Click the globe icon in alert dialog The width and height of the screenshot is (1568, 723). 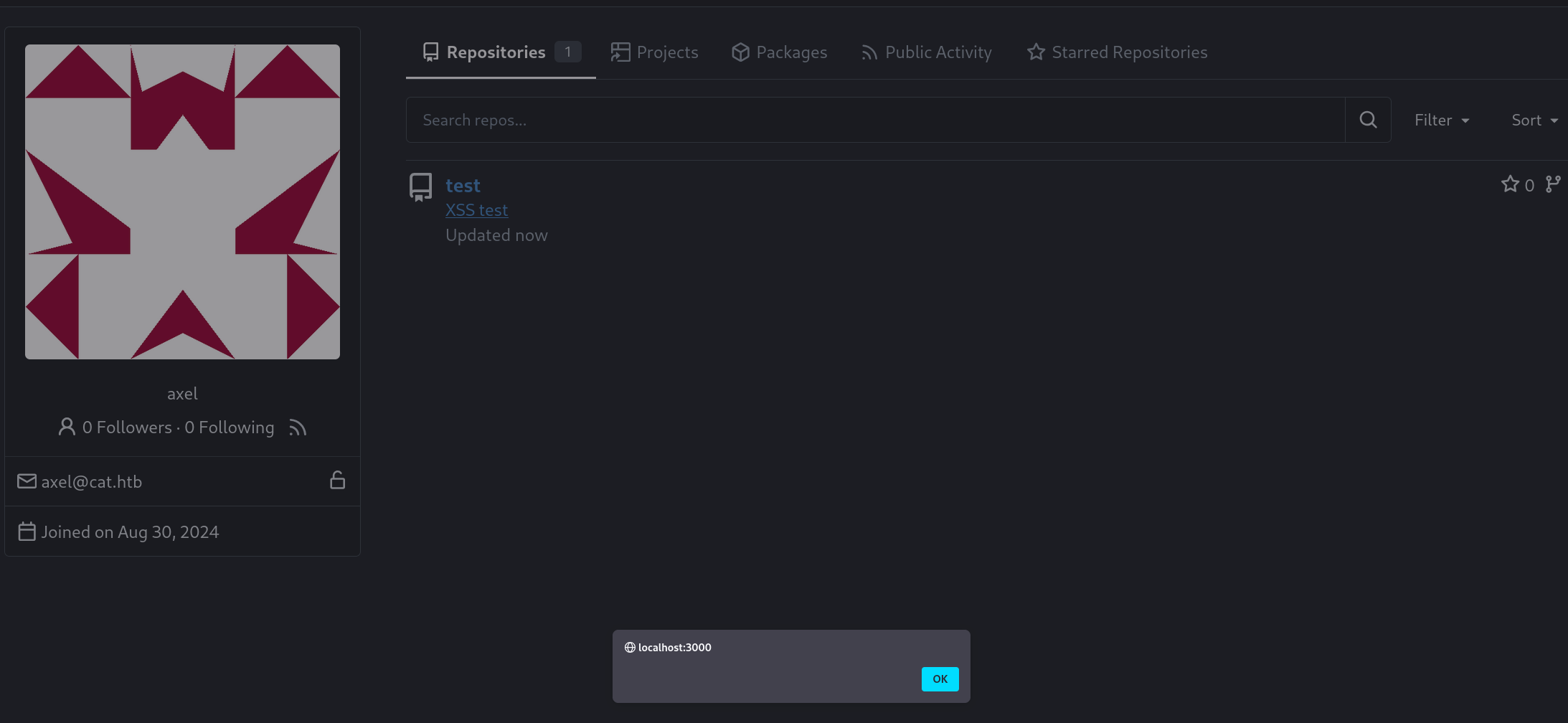pyautogui.click(x=630, y=648)
